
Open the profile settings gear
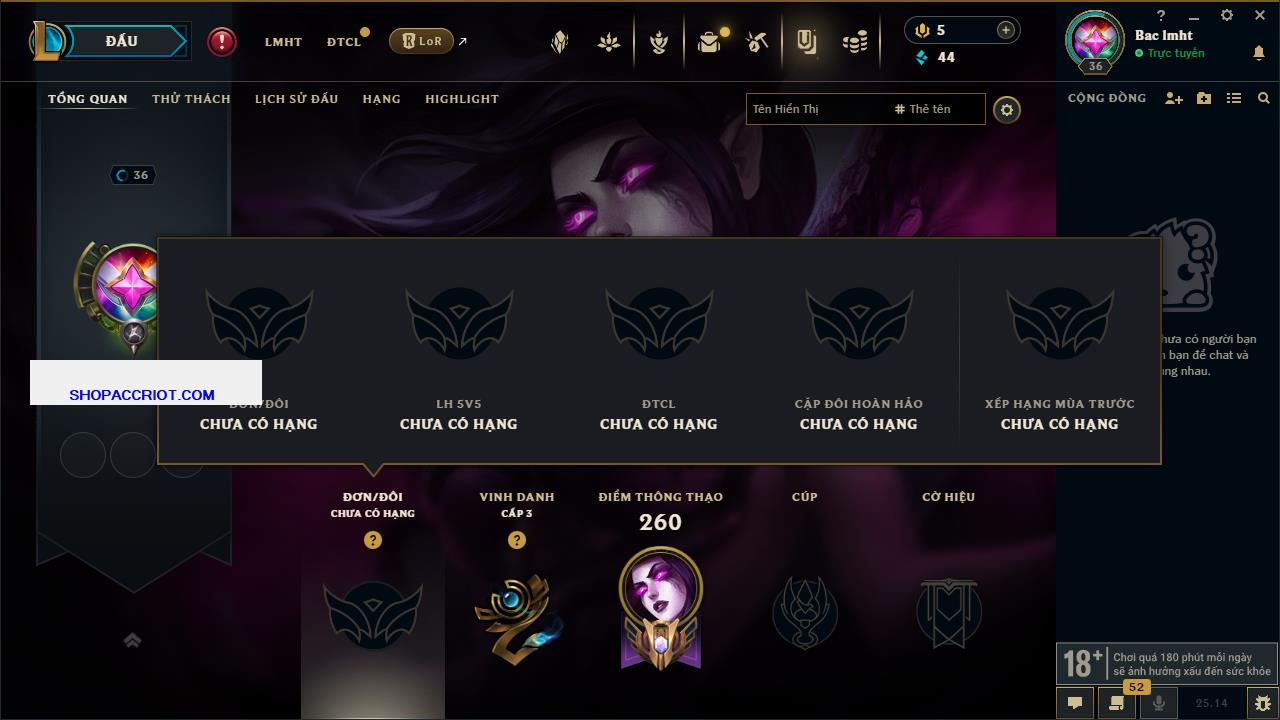(1007, 109)
